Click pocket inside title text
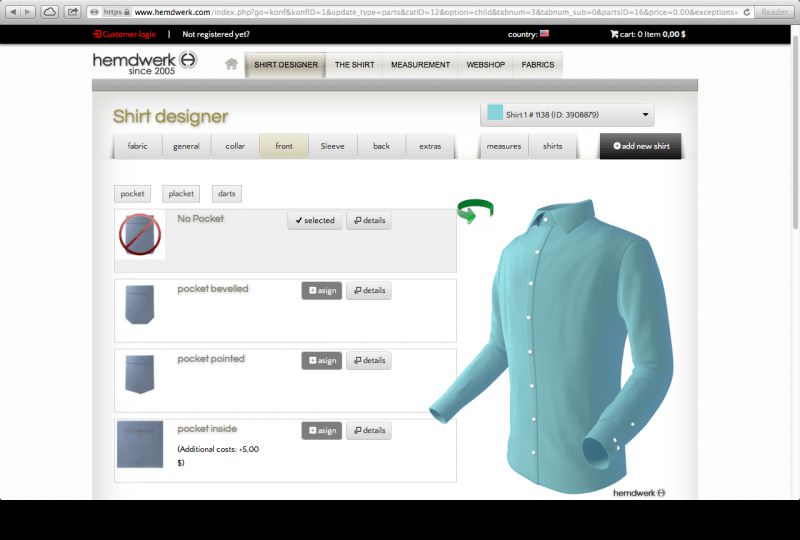This screenshot has height=540, width=800. point(207,429)
